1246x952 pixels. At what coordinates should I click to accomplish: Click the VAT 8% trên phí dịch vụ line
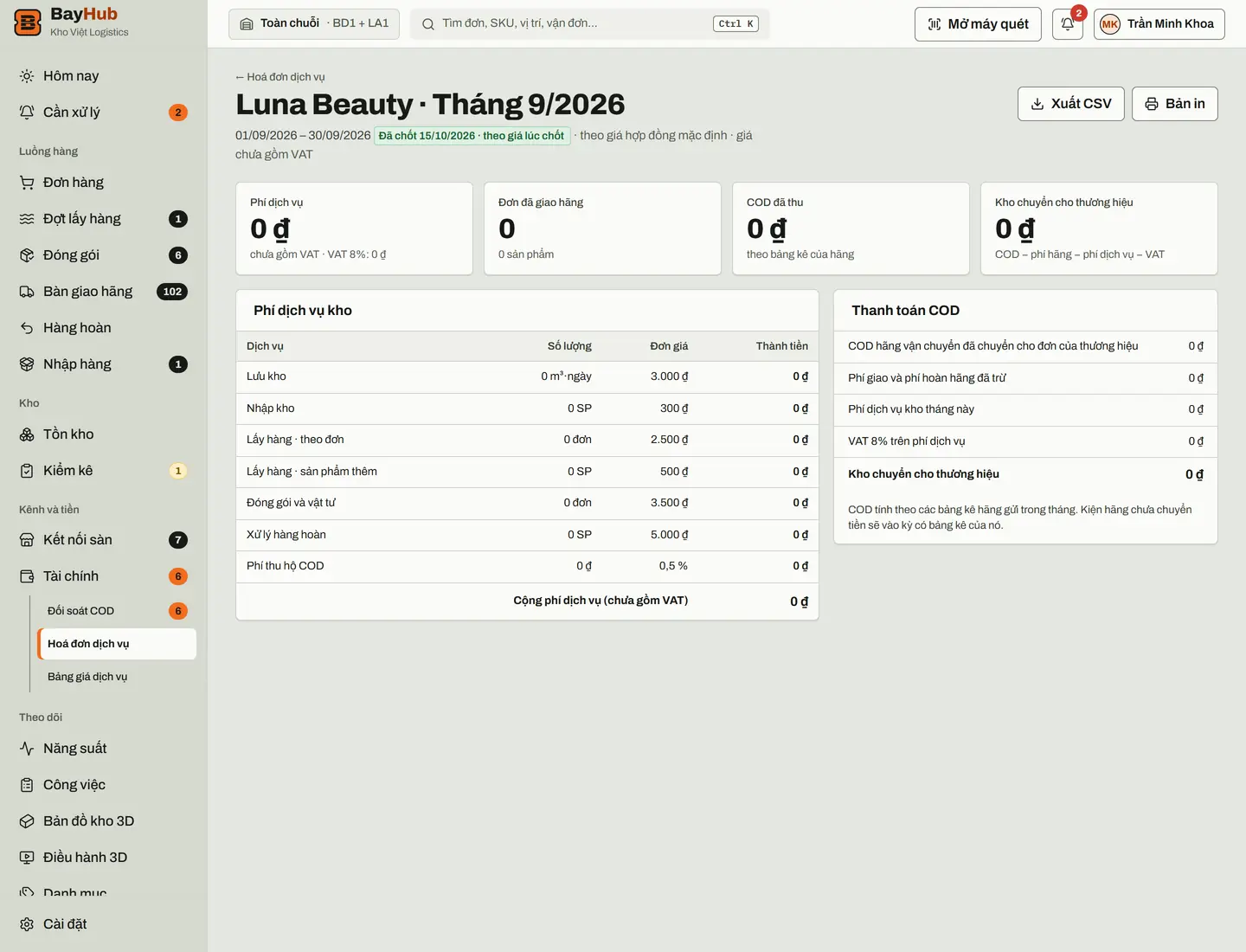coord(1025,441)
